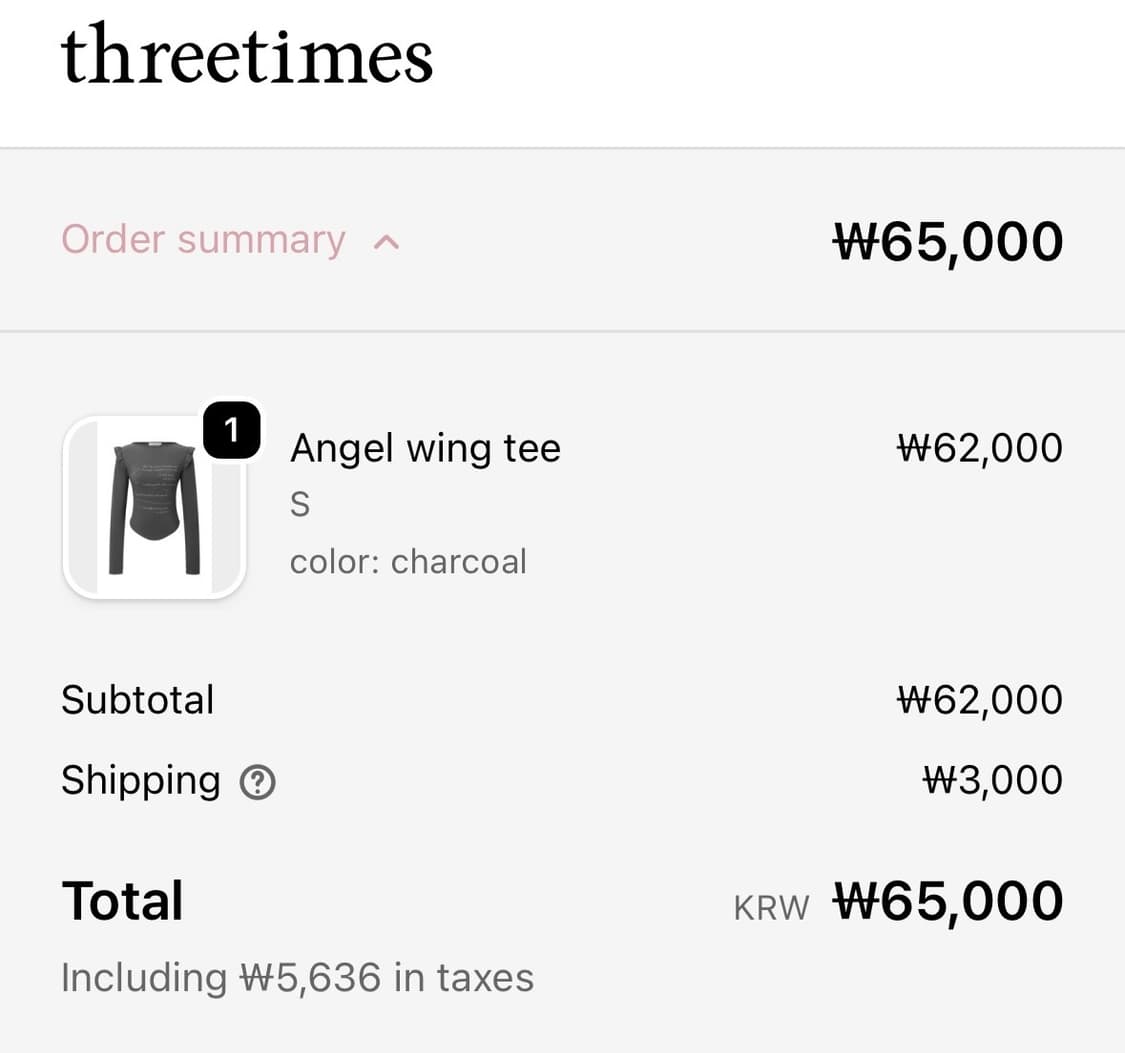Select the Angel wing tee product name
The height and width of the screenshot is (1053, 1125).
click(425, 448)
